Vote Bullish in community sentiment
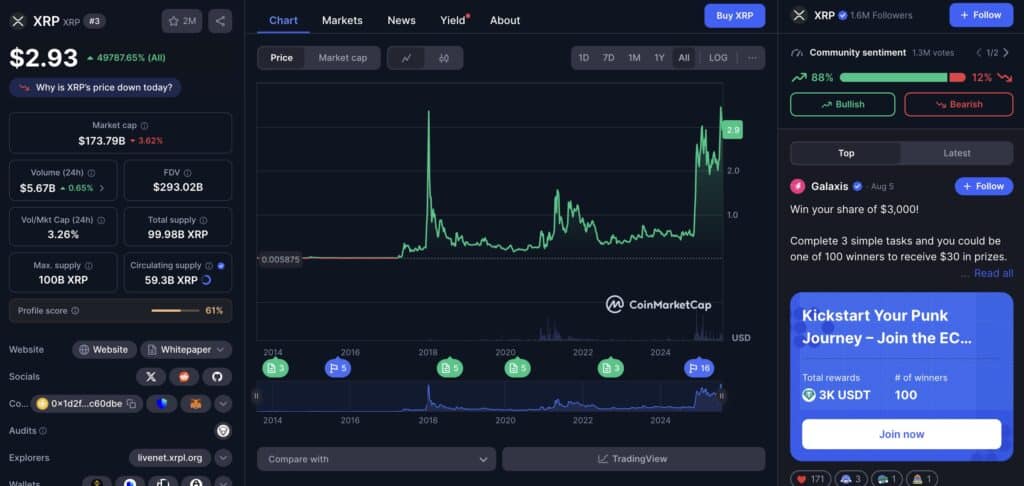 click(842, 105)
